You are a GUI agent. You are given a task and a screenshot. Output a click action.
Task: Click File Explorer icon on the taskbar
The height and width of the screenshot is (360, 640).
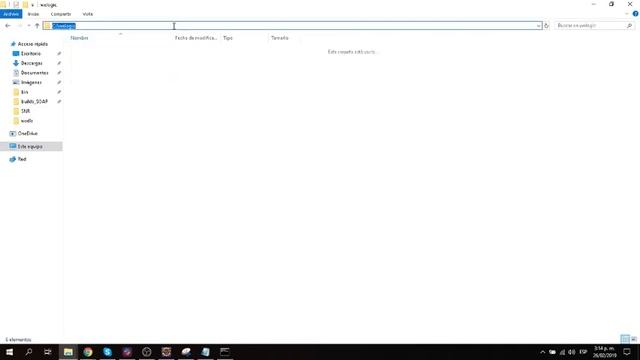[x=68, y=352]
